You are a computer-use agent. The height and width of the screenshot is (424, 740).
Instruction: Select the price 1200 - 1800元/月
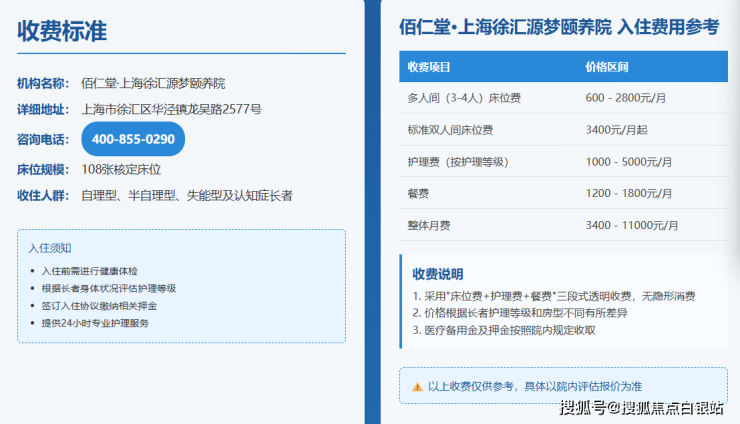629,194
